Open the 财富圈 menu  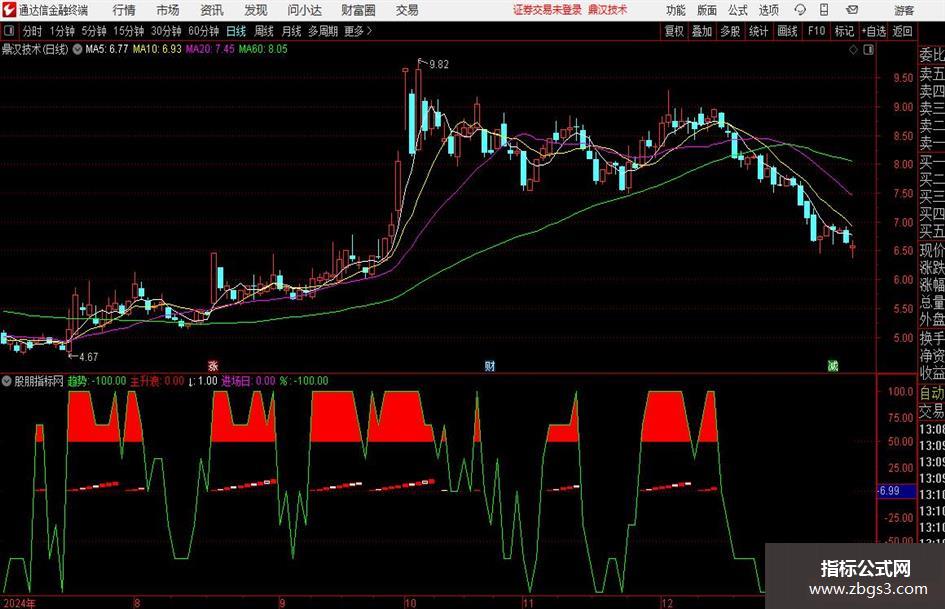coord(358,10)
